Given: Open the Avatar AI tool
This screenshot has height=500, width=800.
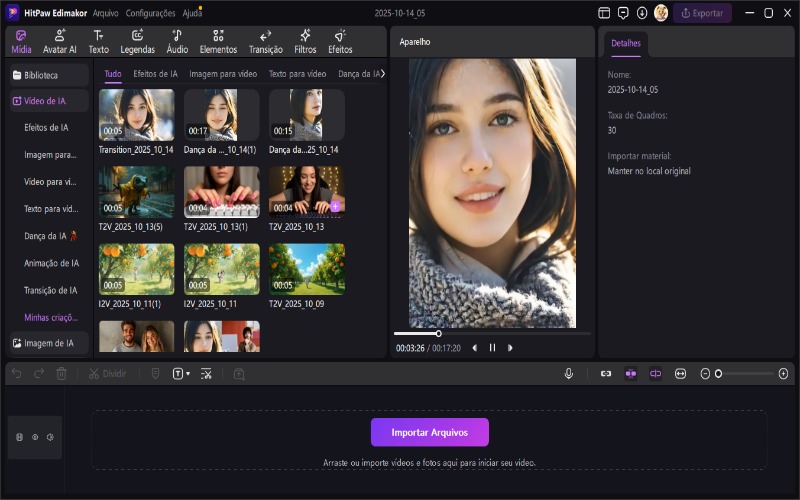Looking at the screenshot, I should pyautogui.click(x=59, y=40).
